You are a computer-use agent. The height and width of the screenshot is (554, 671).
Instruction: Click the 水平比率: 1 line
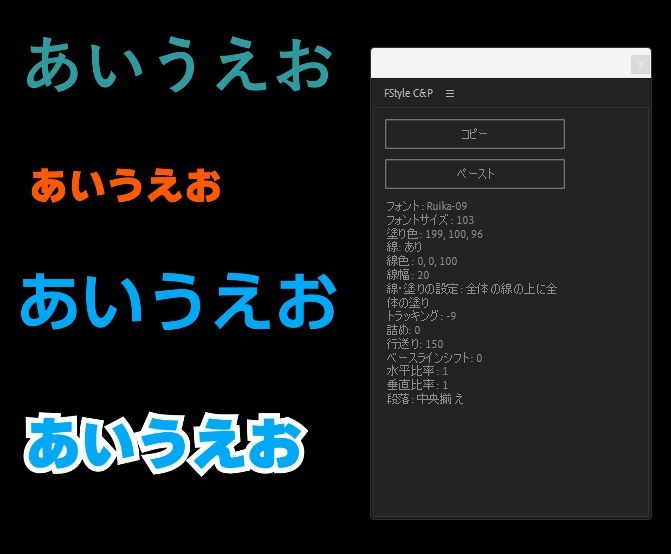(x=417, y=371)
